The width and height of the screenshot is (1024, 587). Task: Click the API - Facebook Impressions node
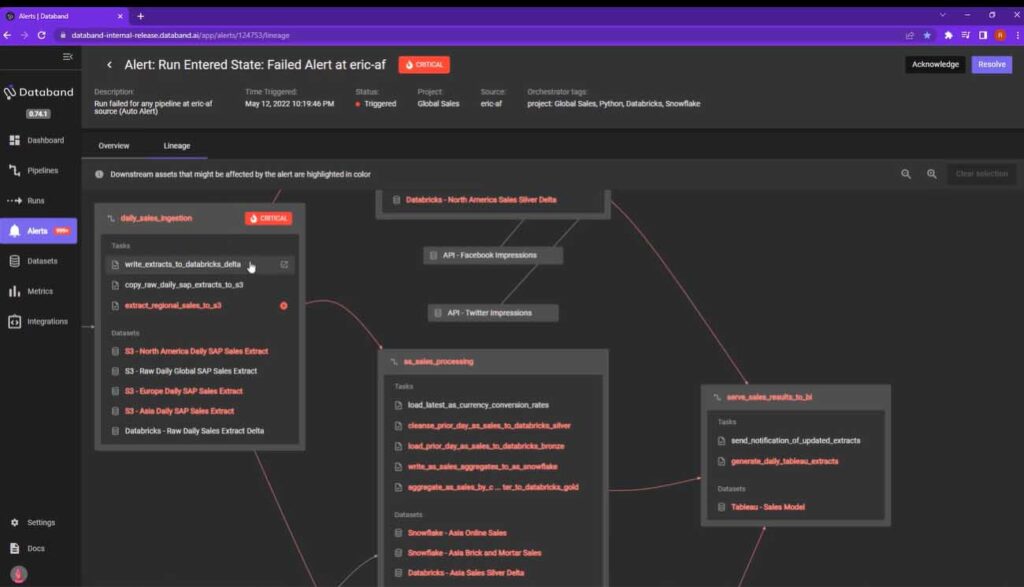(493, 255)
